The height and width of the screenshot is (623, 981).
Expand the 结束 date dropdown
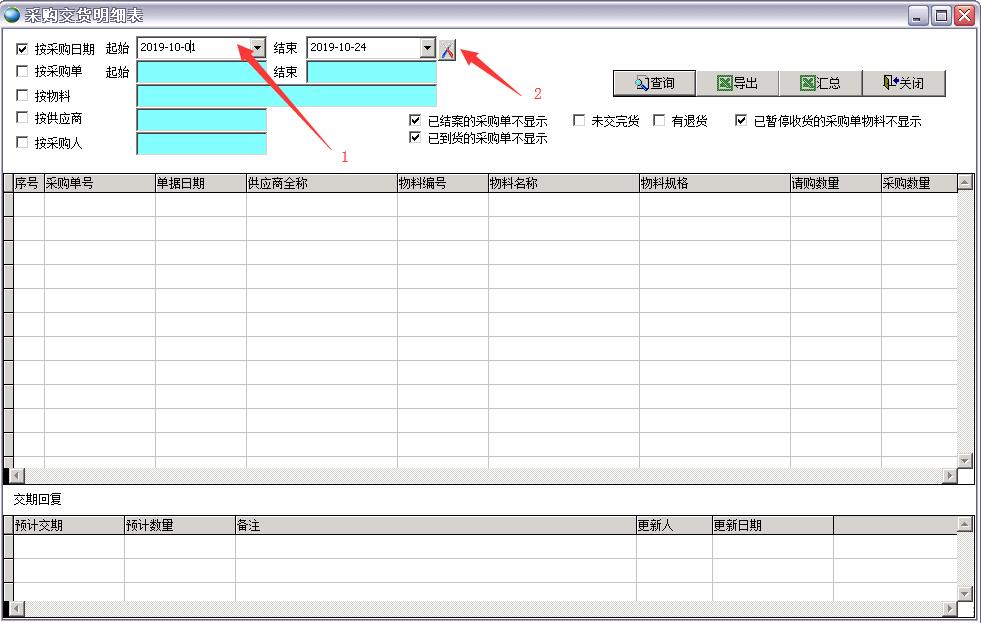(x=428, y=48)
